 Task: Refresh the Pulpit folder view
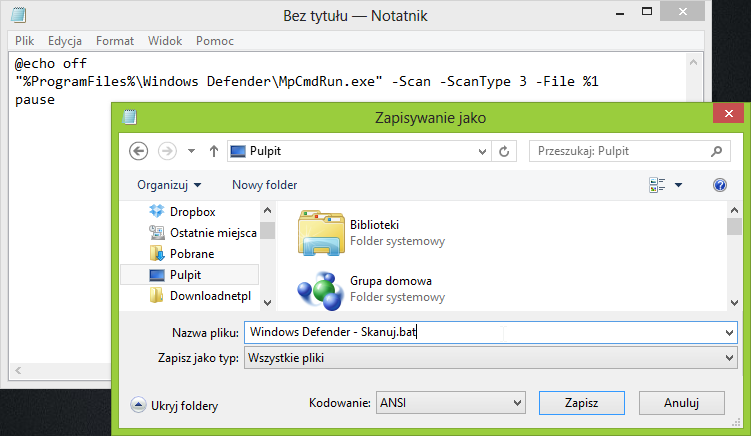click(x=504, y=151)
